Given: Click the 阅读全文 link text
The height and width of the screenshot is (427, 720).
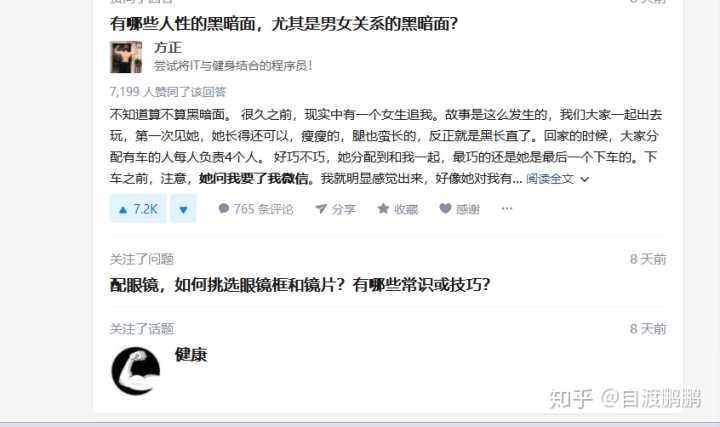Looking at the screenshot, I should point(550,179).
